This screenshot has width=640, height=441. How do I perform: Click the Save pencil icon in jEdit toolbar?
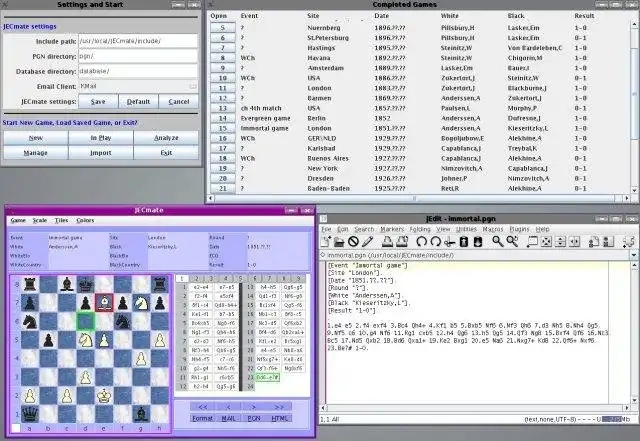pos(367,242)
